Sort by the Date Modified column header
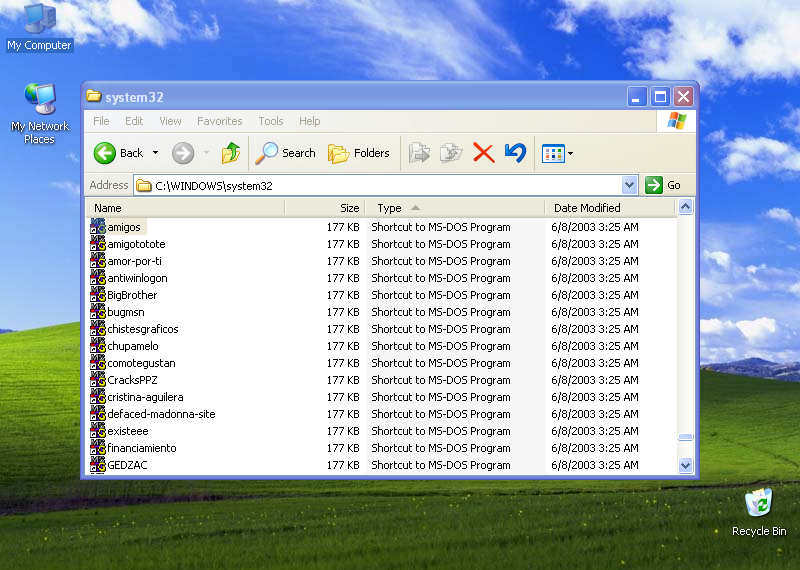This screenshot has width=800, height=570. pos(610,208)
